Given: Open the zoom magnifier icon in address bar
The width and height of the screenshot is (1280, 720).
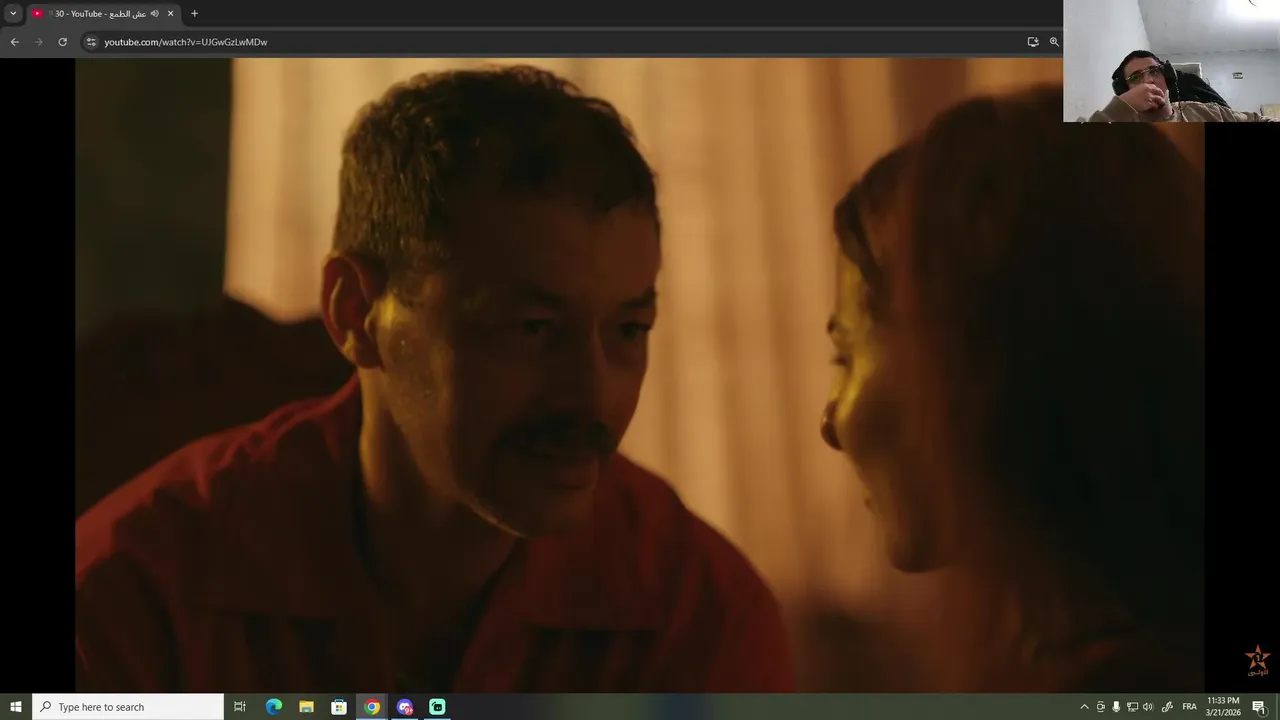Looking at the screenshot, I should [x=1054, y=42].
